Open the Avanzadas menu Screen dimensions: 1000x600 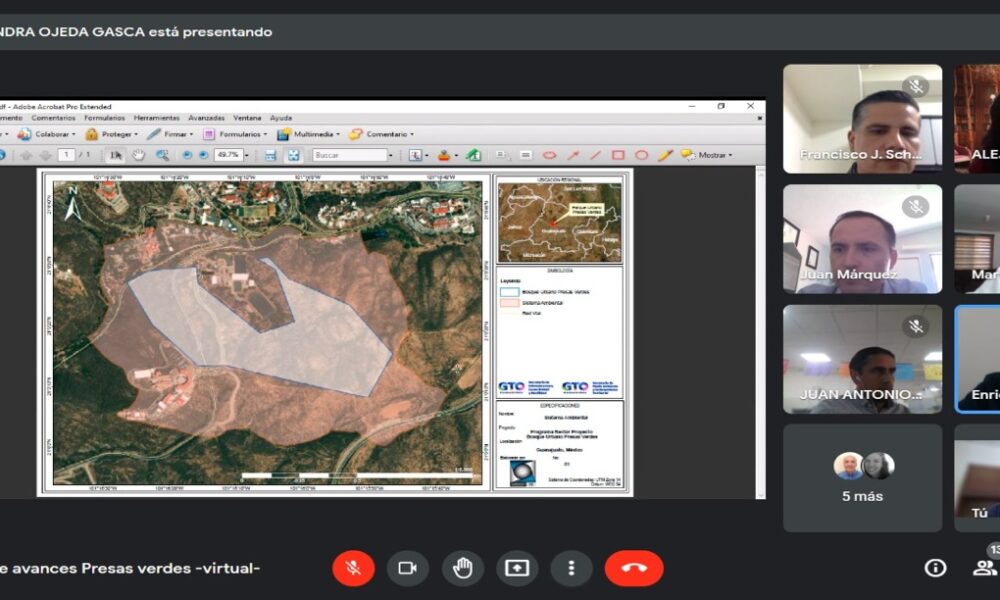click(206, 118)
